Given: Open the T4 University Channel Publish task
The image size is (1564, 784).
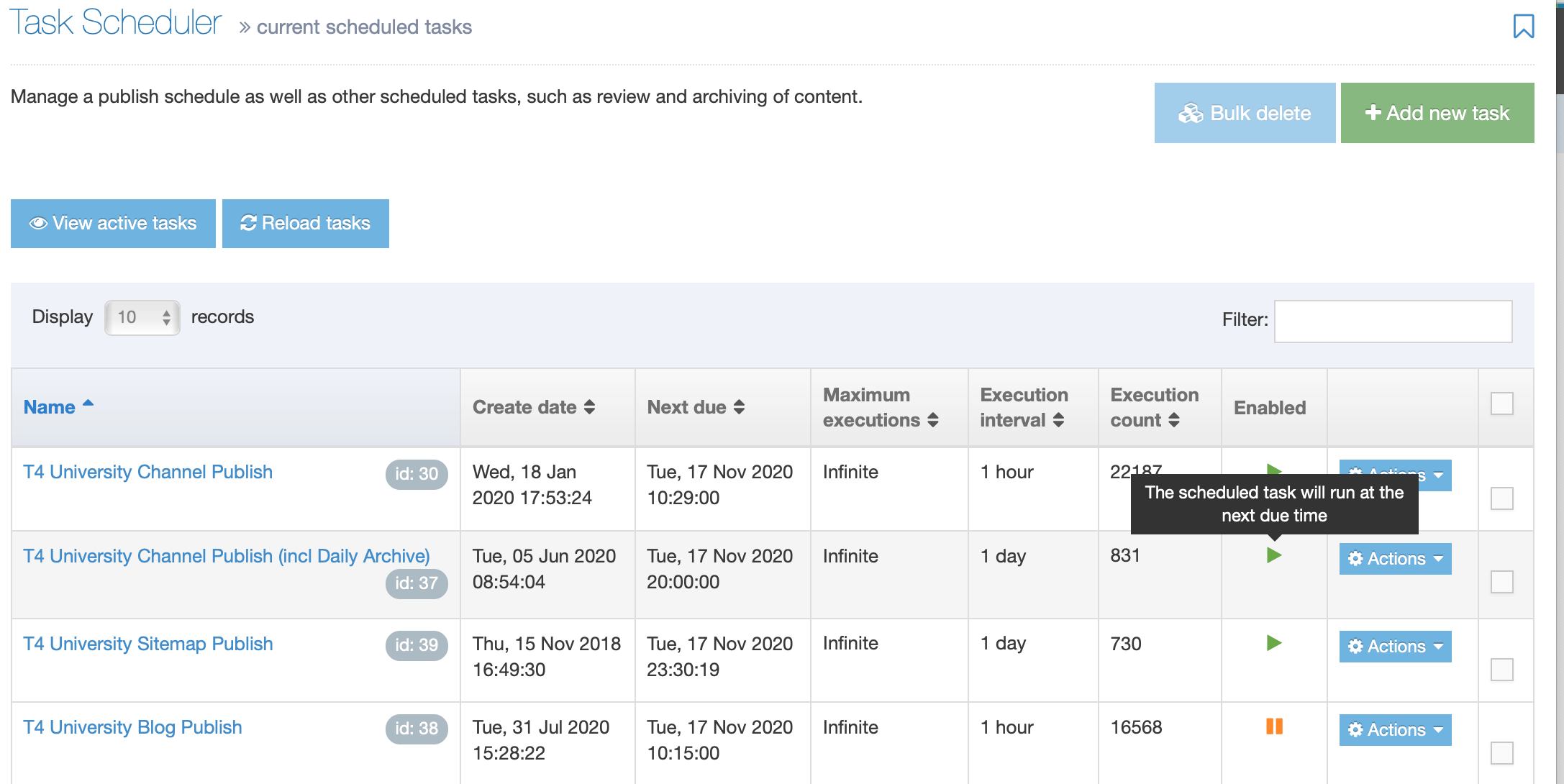Looking at the screenshot, I should (x=147, y=472).
